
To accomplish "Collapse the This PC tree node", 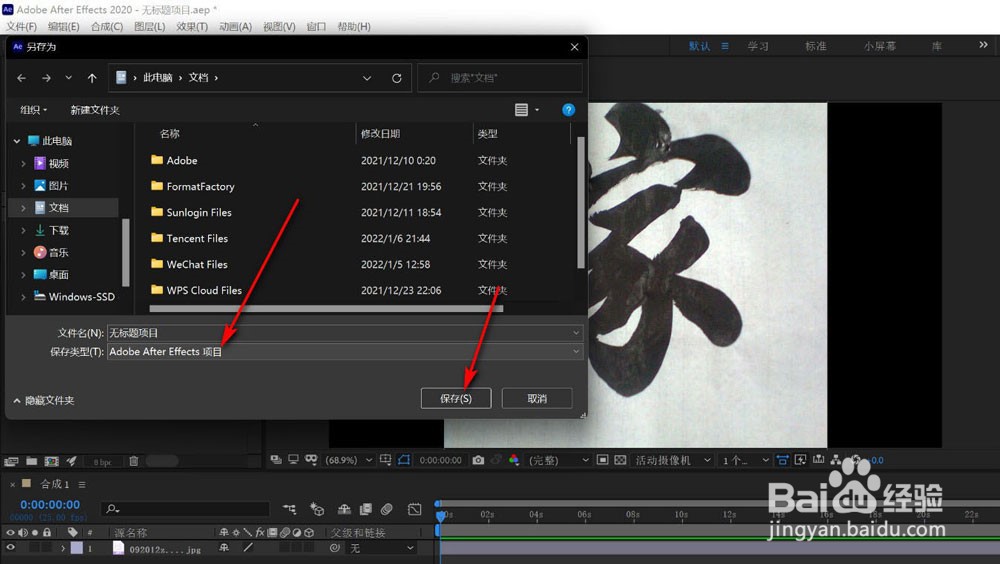I will [17, 141].
